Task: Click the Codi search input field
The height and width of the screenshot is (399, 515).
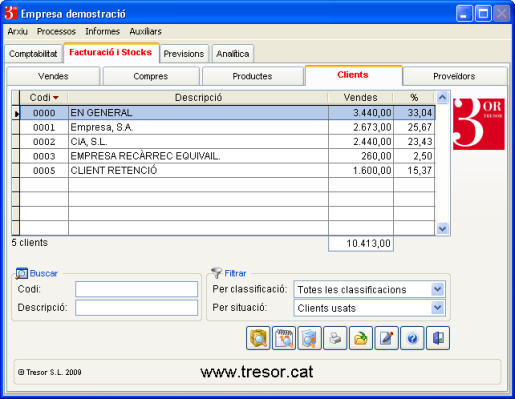Action: click(x=136, y=289)
